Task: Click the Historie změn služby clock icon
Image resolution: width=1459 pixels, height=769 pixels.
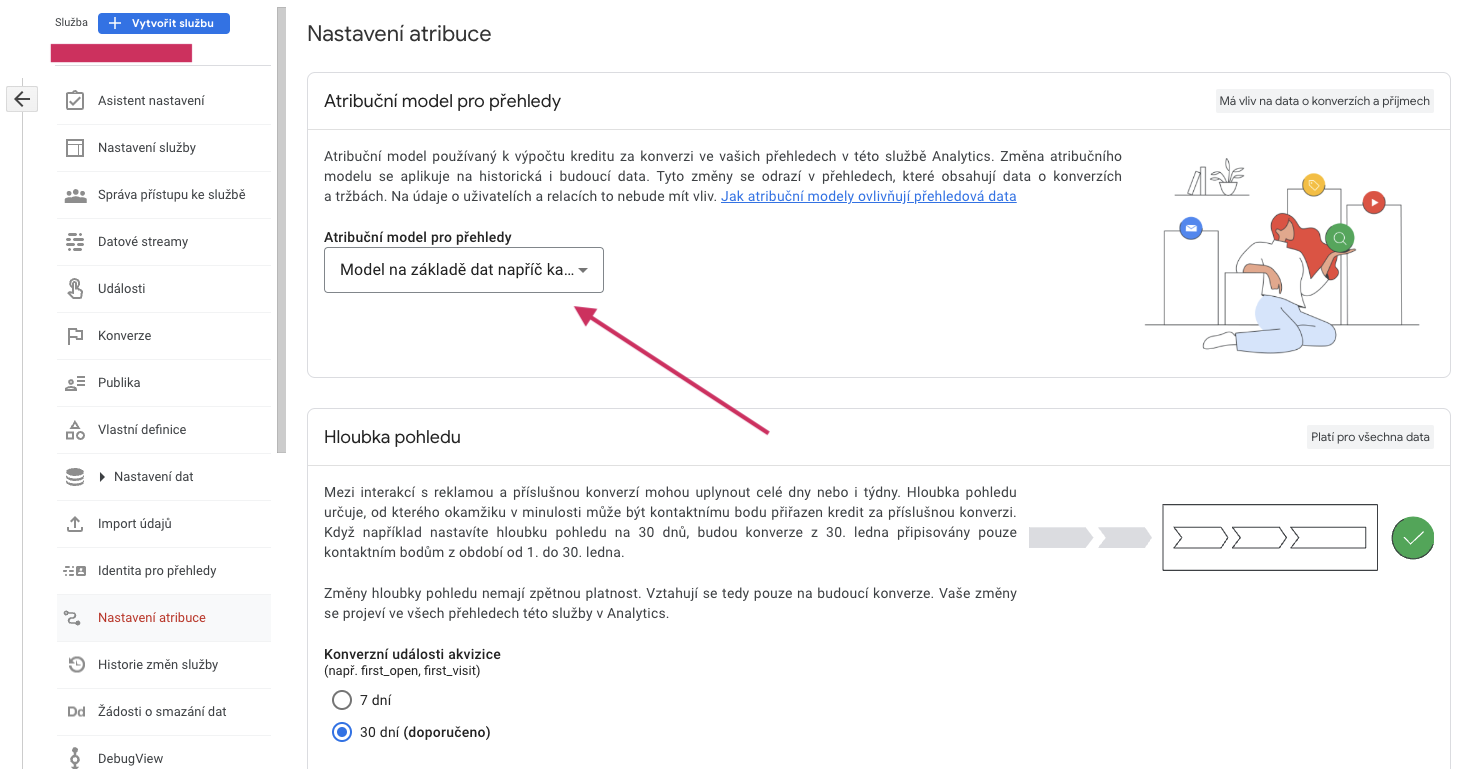Action: point(75,665)
